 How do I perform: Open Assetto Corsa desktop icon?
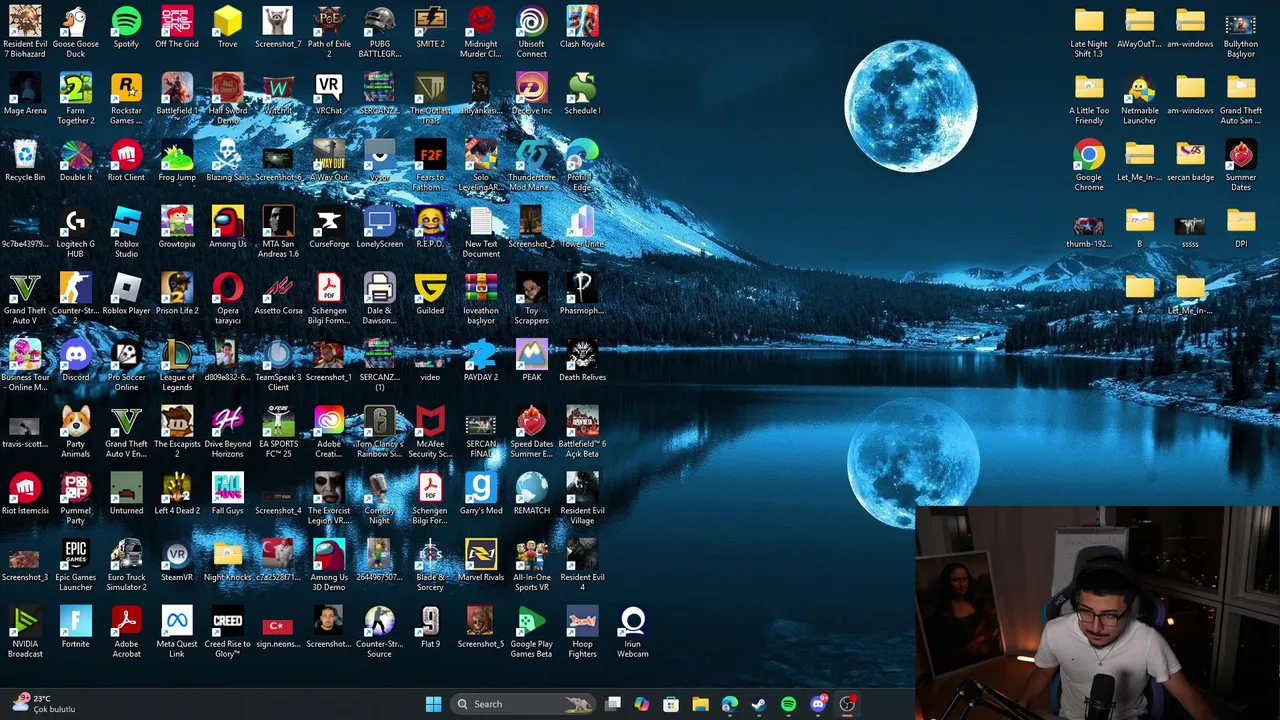[x=278, y=295]
